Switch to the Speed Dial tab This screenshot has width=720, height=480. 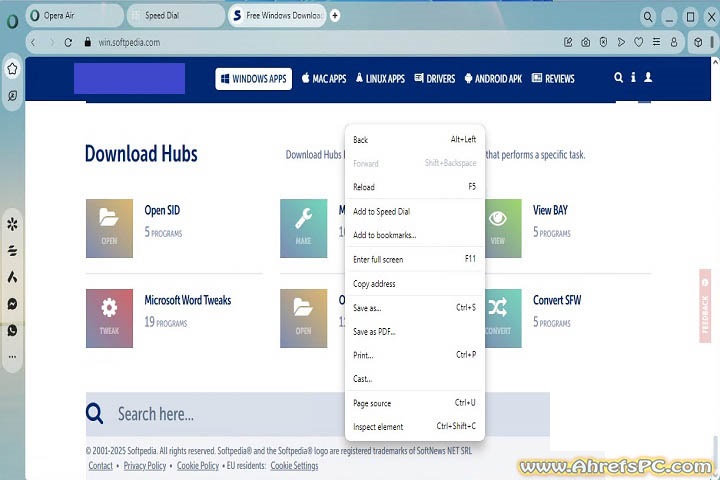click(x=176, y=16)
